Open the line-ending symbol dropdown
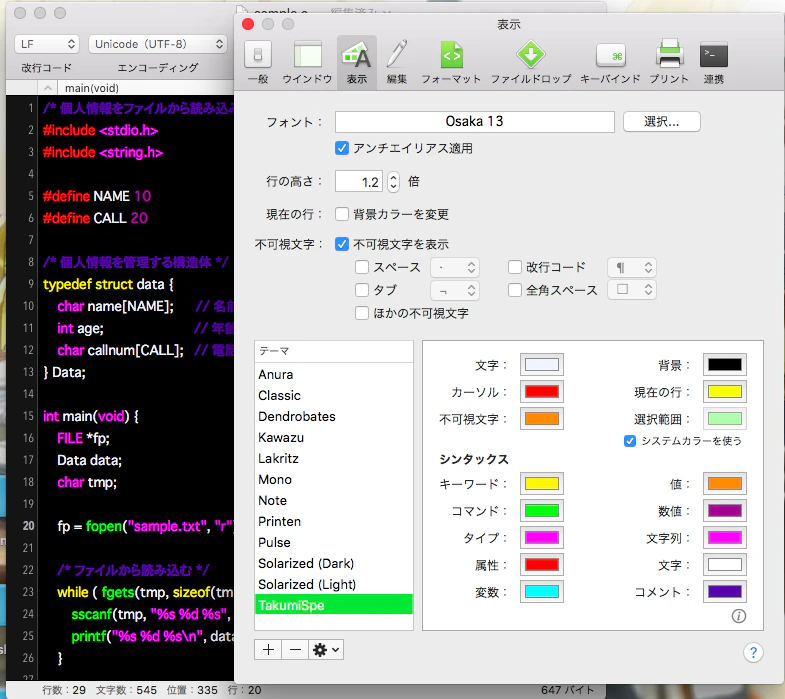785x699 pixels. 632,267
